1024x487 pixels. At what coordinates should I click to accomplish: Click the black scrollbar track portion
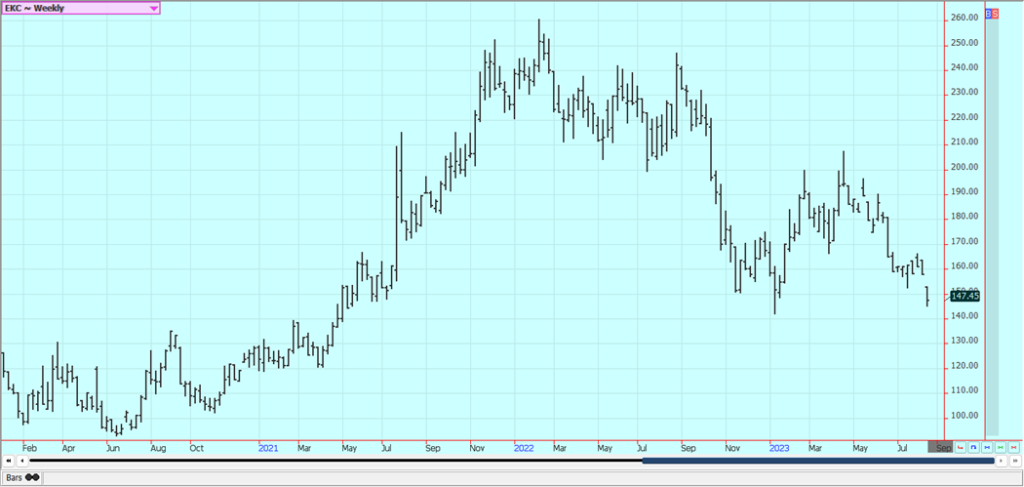pyautogui.click(x=336, y=460)
